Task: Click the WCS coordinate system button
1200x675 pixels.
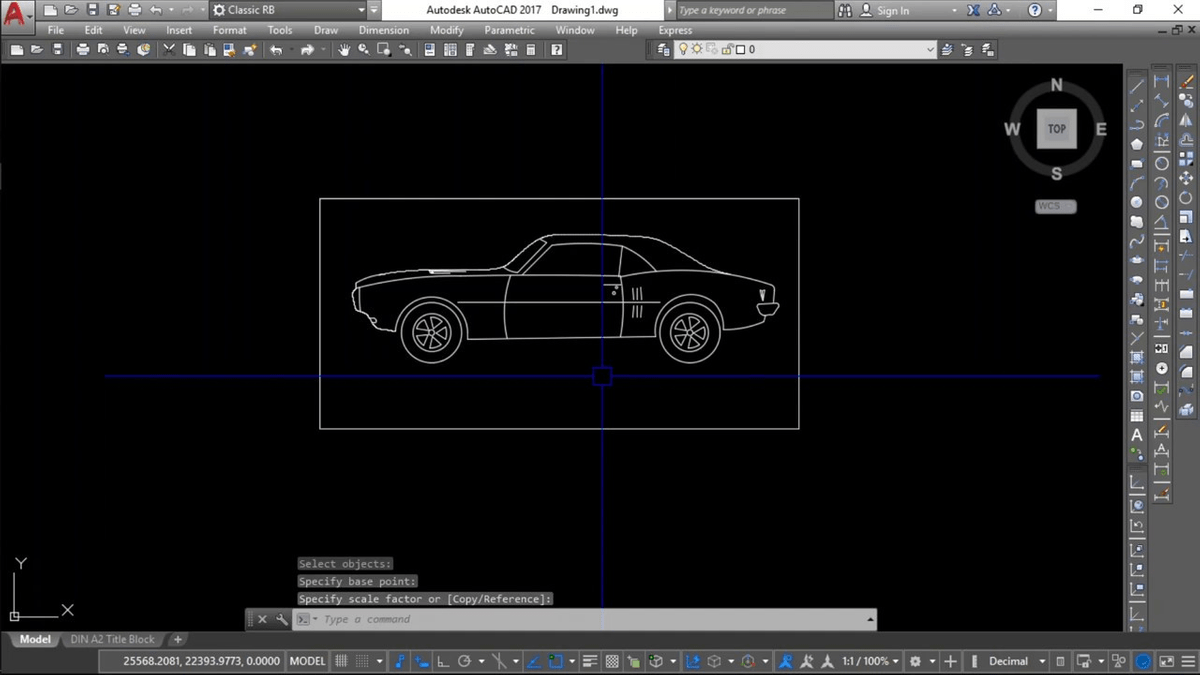Action: pyautogui.click(x=1055, y=206)
